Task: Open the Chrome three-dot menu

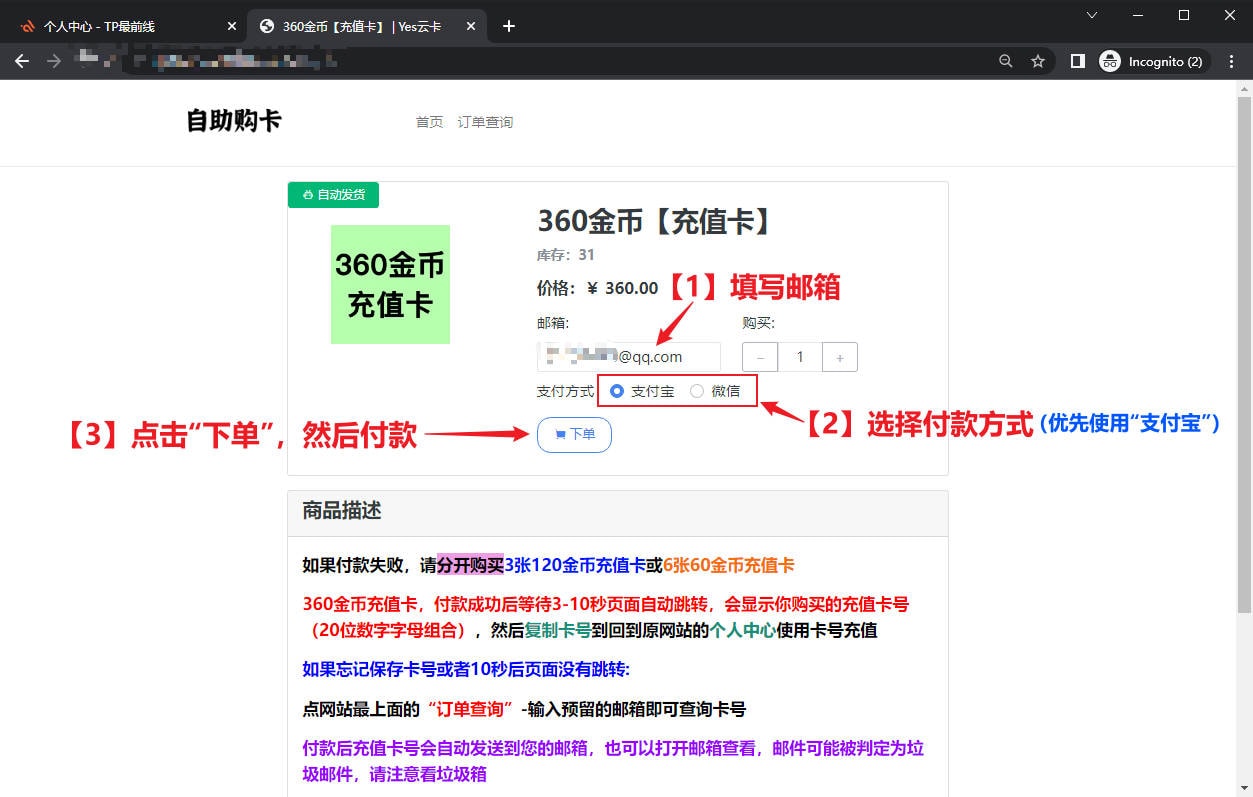Action: pyautogui.click(x=1231, y=61)
